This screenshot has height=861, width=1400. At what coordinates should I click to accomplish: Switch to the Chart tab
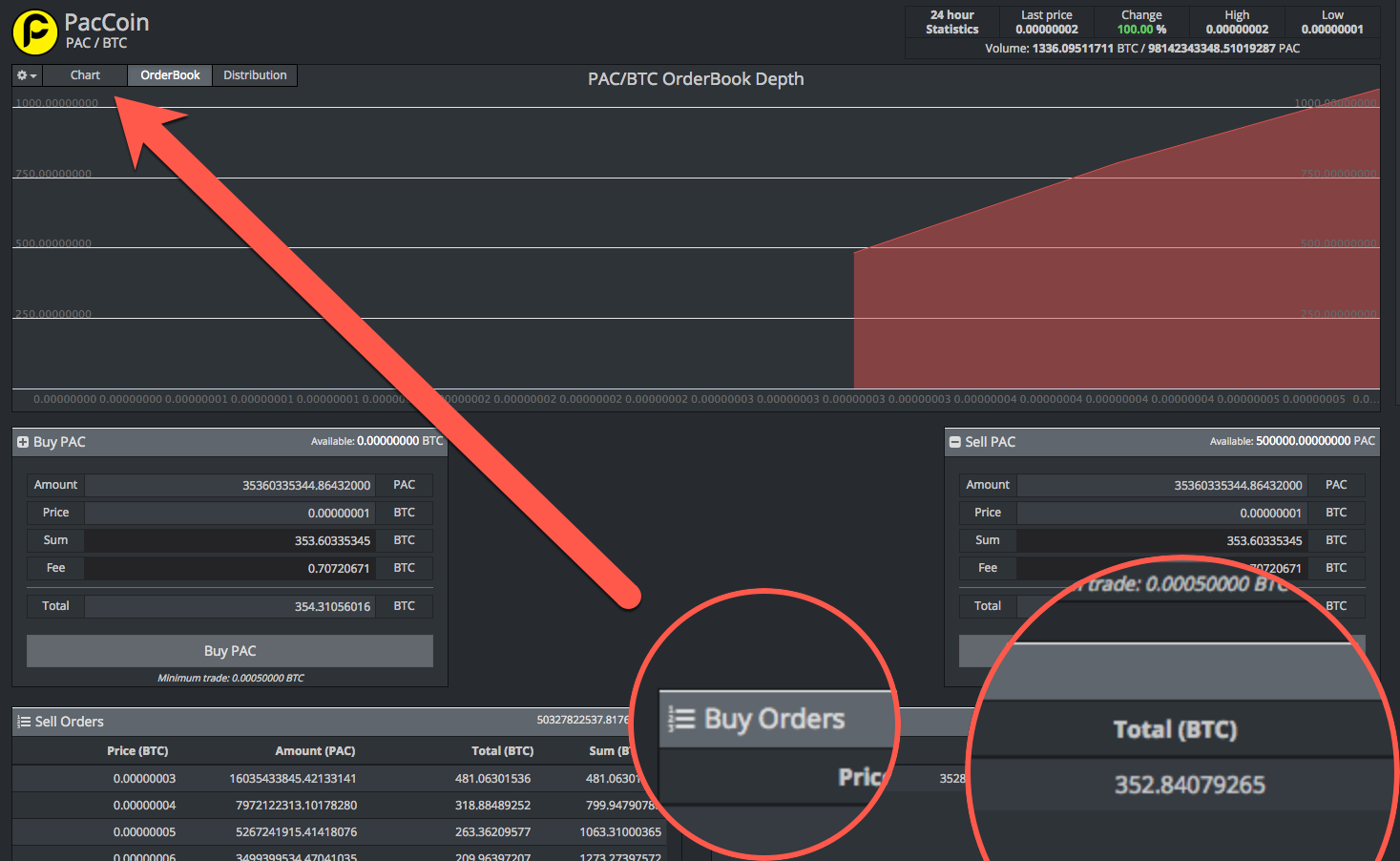(85, 75)
